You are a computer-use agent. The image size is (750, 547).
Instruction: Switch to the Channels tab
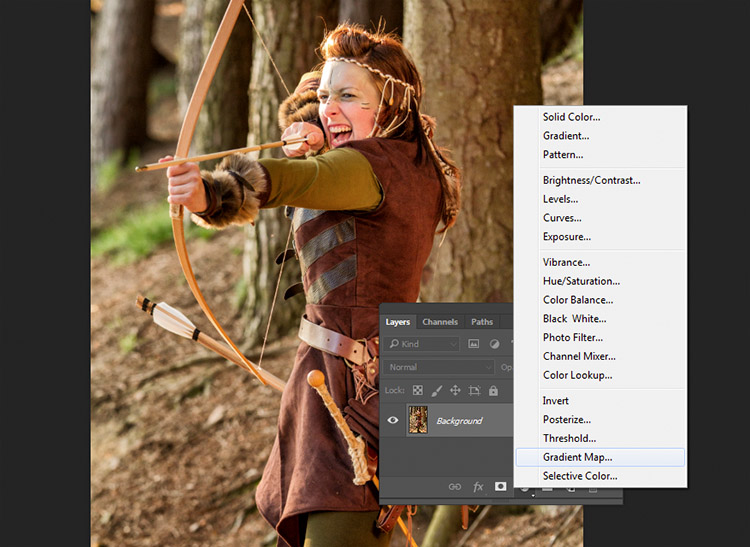(440, 322)
